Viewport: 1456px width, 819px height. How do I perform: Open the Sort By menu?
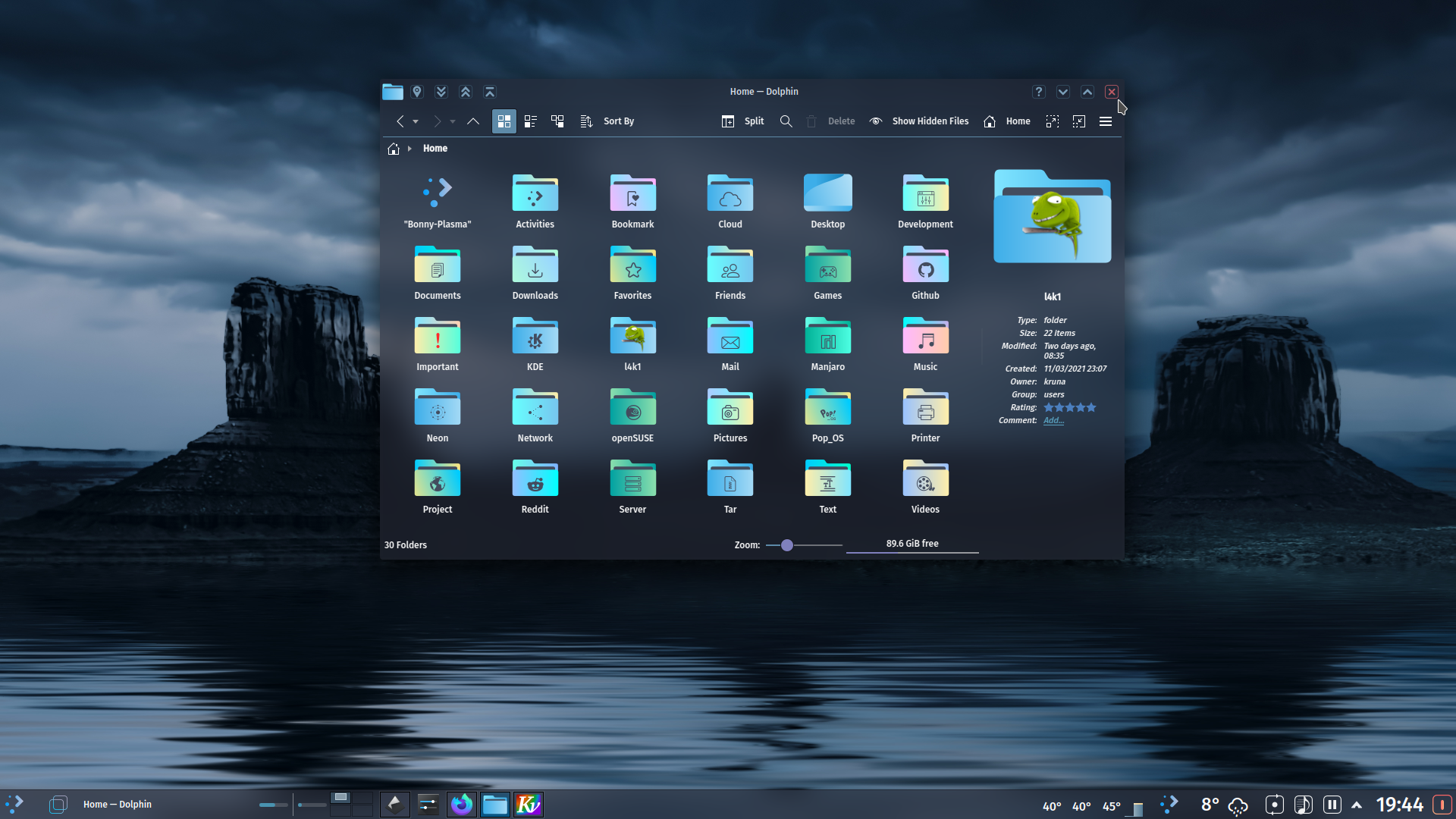click(x=607, y=121)
